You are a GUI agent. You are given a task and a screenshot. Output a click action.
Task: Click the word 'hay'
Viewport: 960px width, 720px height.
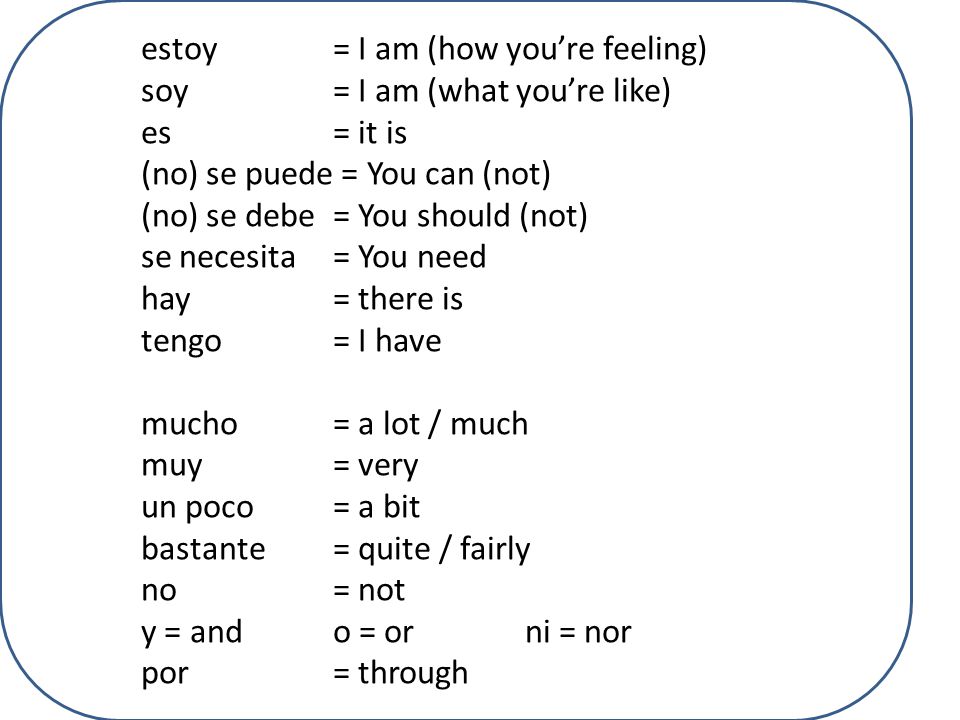pyautogui.click(x=165, y=300)
